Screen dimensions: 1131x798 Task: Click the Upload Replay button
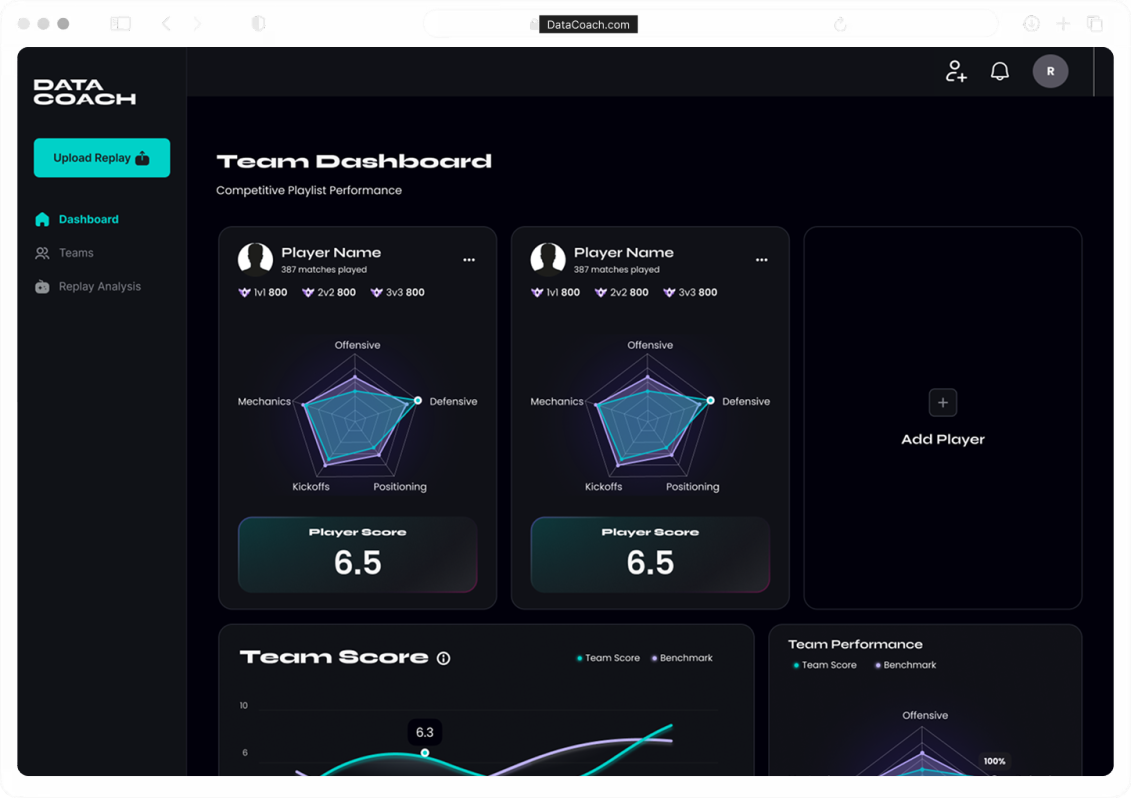click(102, 157)
